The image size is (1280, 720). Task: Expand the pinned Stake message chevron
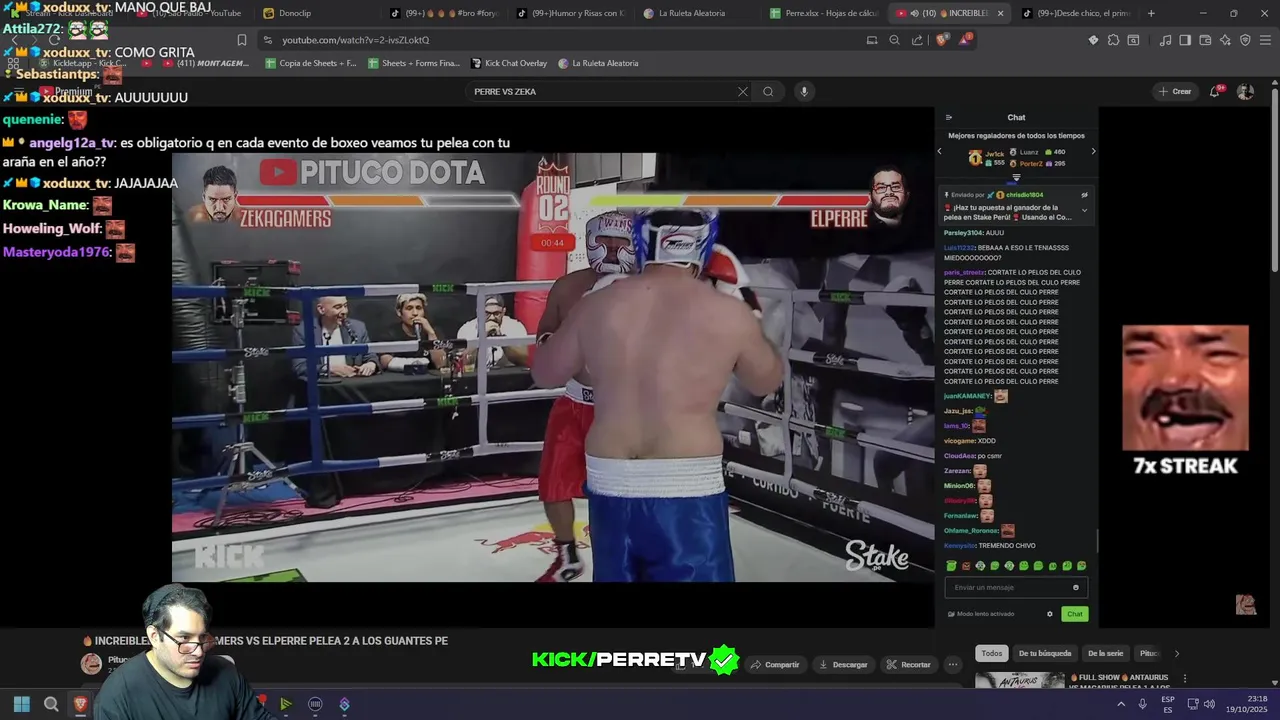[x=1084, y=210]
